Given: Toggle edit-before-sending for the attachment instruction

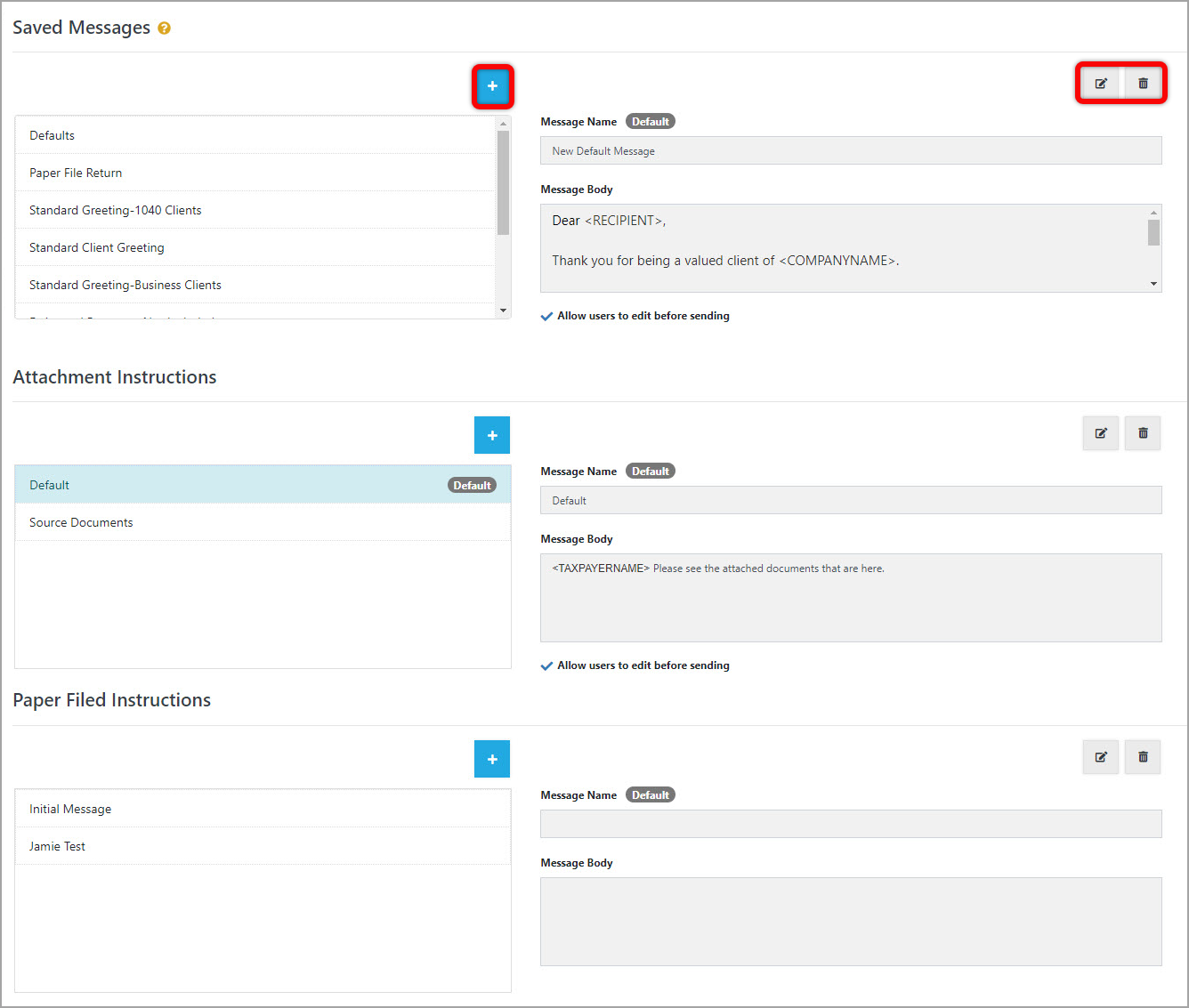Looking at the screenshot, I should click(x=546, y=665).
